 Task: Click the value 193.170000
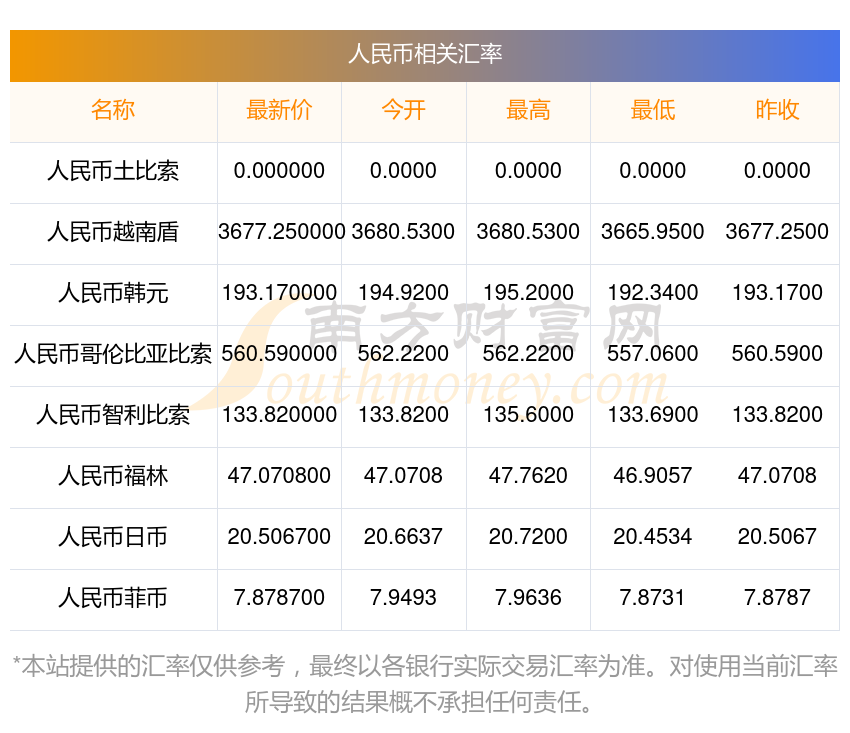coord(279,293)
